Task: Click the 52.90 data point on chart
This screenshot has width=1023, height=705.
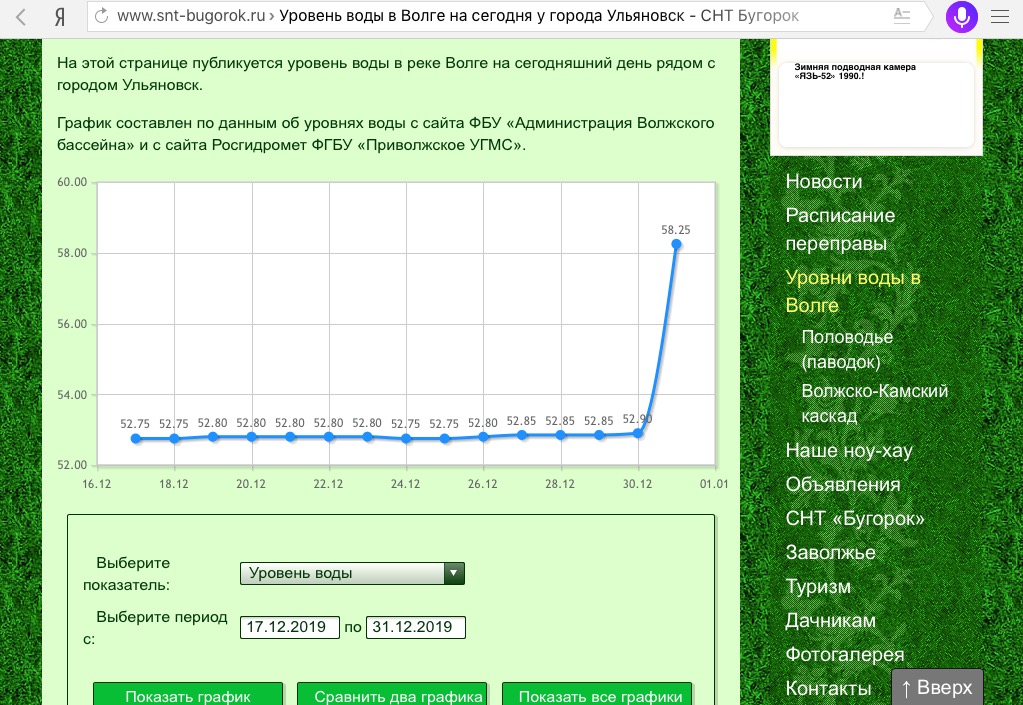Action: [x=638, y=433]
